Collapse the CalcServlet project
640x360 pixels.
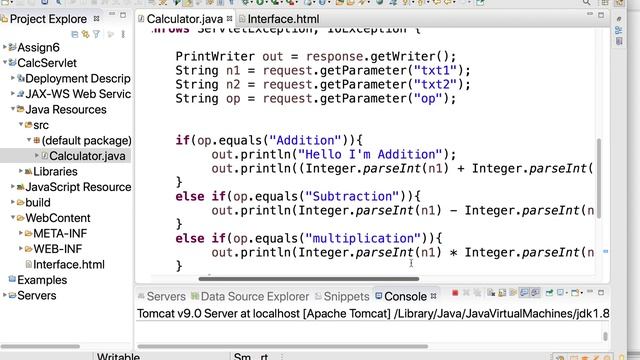(x=4, y=62)
